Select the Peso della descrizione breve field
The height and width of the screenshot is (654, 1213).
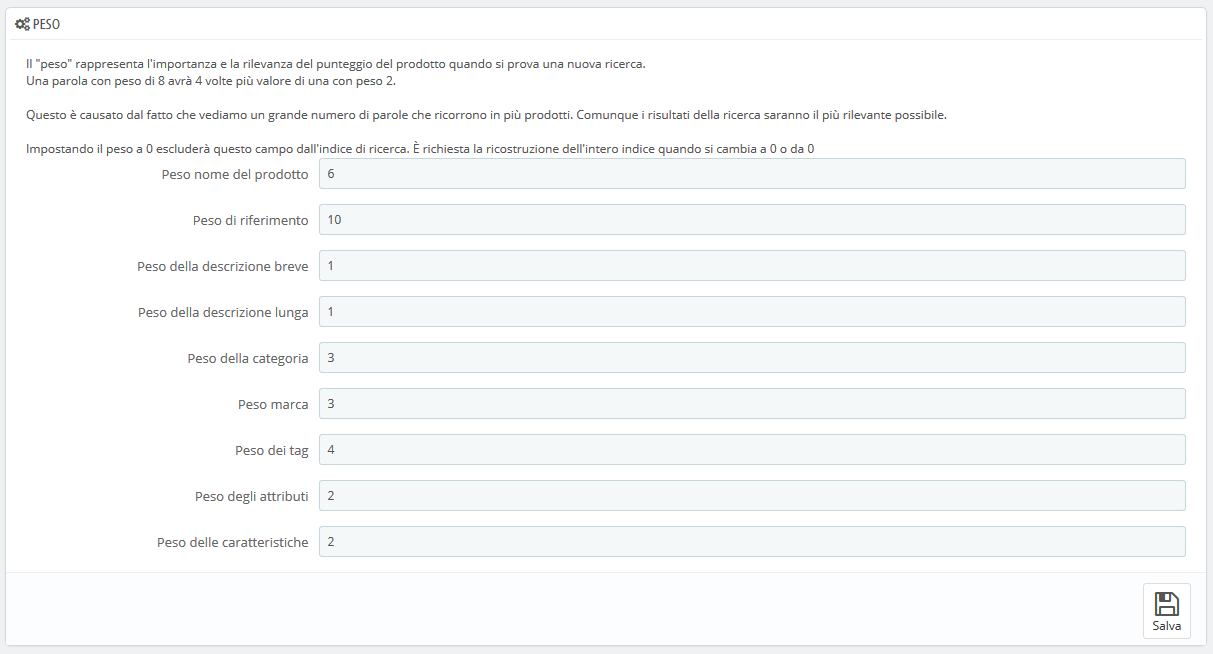(x=752, y=265)
